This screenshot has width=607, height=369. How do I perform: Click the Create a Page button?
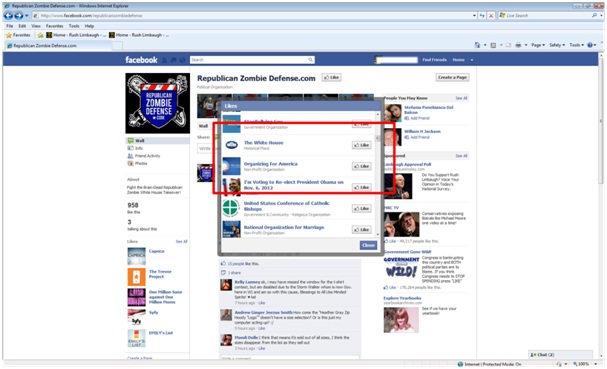[x=452, y=77]
